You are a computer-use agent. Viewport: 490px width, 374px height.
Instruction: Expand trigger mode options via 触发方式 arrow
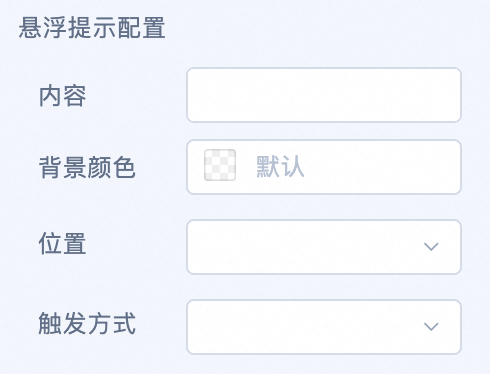(x=431, y=327)
